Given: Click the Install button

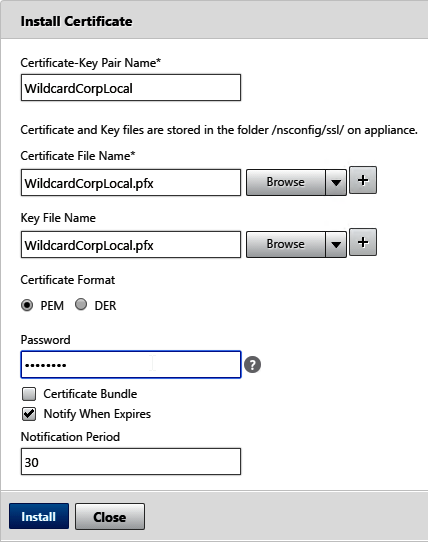Looking at the screenshot, I should (39, 516).
